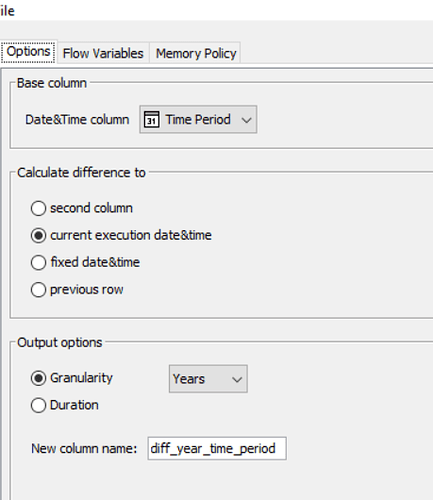Expand the Time Period dropdown arrow

tap(246, 120)
